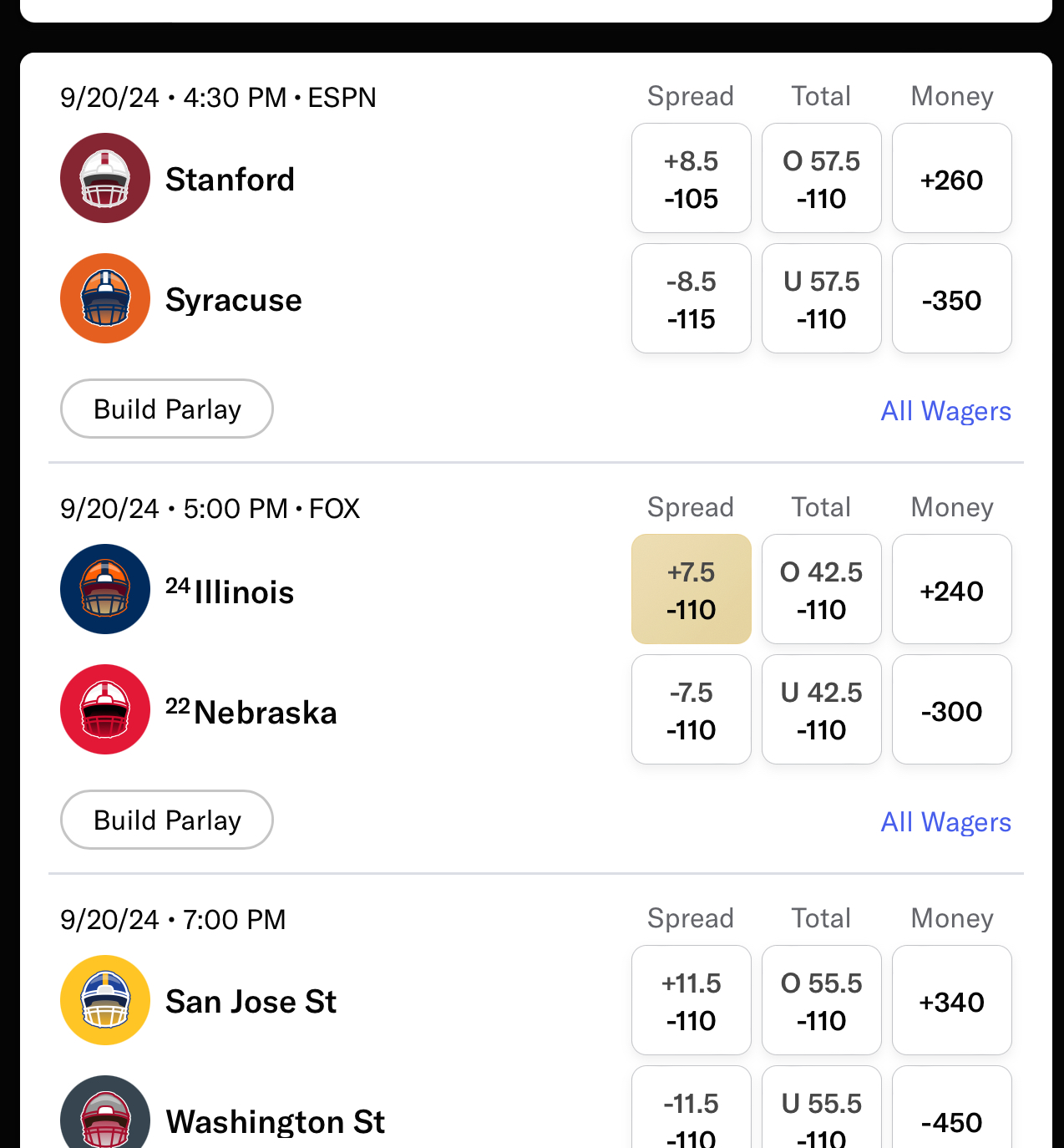Select Stanford +8.5 spread wager
The width and height of the screenshot is (1064, 1148).
click(x=691, y=178)
